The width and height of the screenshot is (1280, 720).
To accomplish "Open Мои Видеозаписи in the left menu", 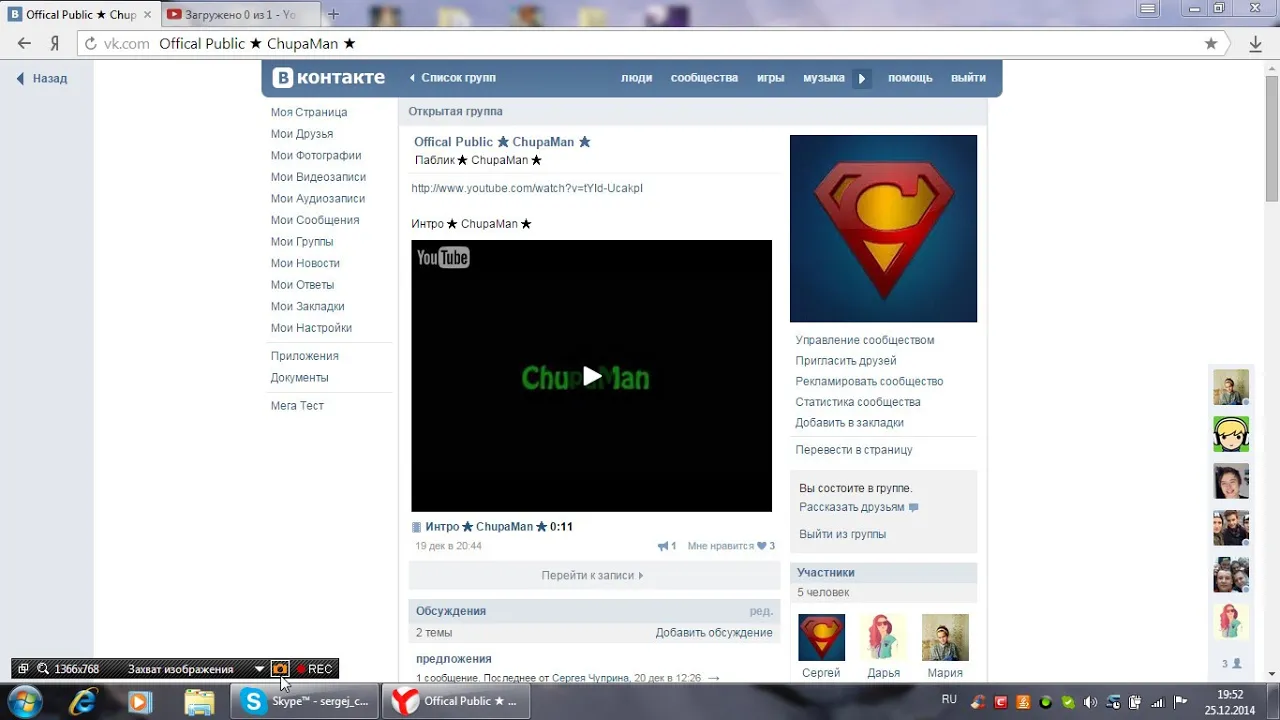I will pos(319,177).
